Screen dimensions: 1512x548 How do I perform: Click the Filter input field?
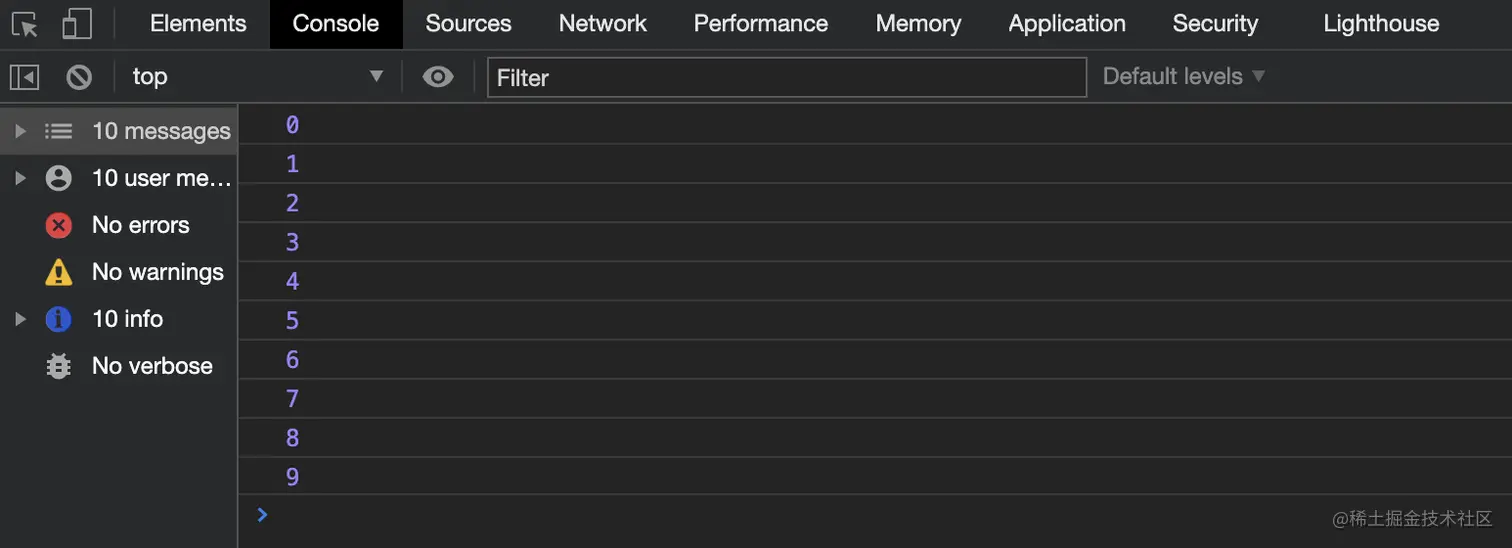click(786, 77)
